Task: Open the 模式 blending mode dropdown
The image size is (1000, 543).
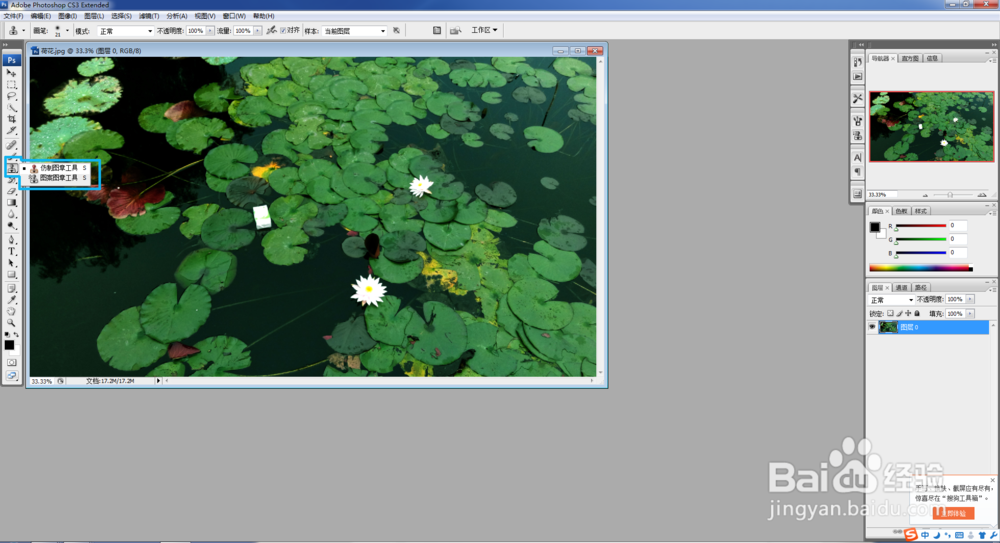Action: pyautogui.click(x=125, y=31)
